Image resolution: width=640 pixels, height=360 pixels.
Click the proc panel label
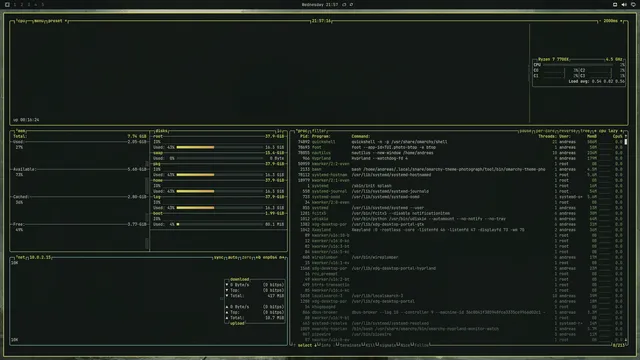pos(302,131)
